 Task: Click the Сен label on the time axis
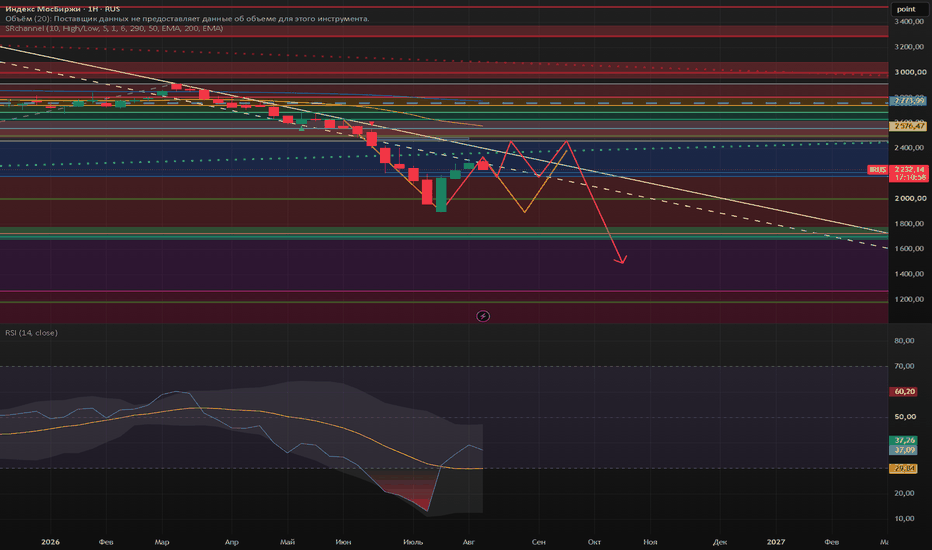tap(539, 542)
